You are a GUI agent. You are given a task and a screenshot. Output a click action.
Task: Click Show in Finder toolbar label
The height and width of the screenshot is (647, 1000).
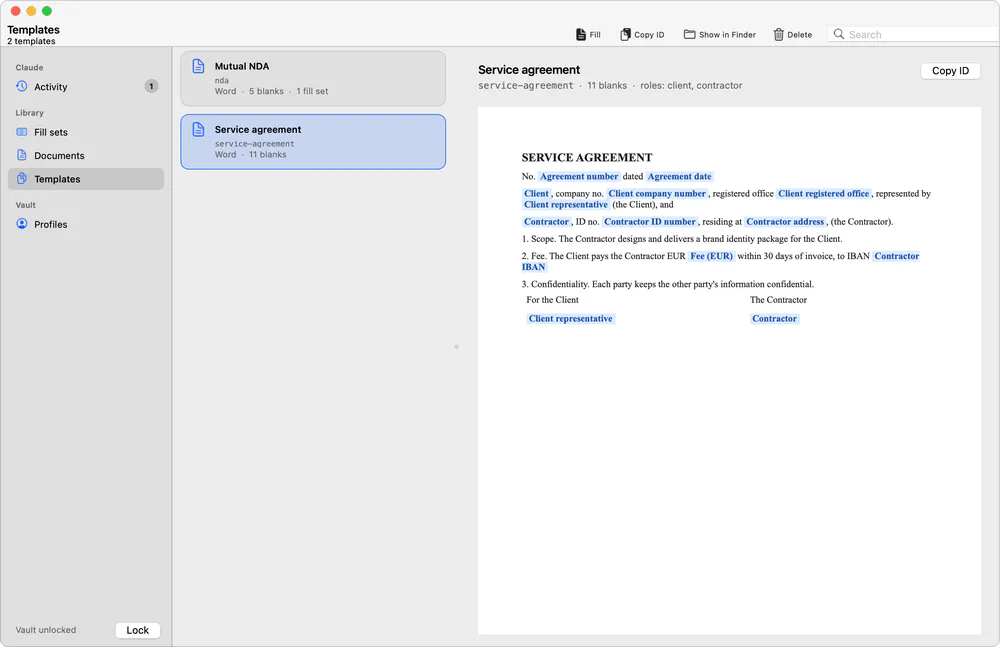pos(727,35)
